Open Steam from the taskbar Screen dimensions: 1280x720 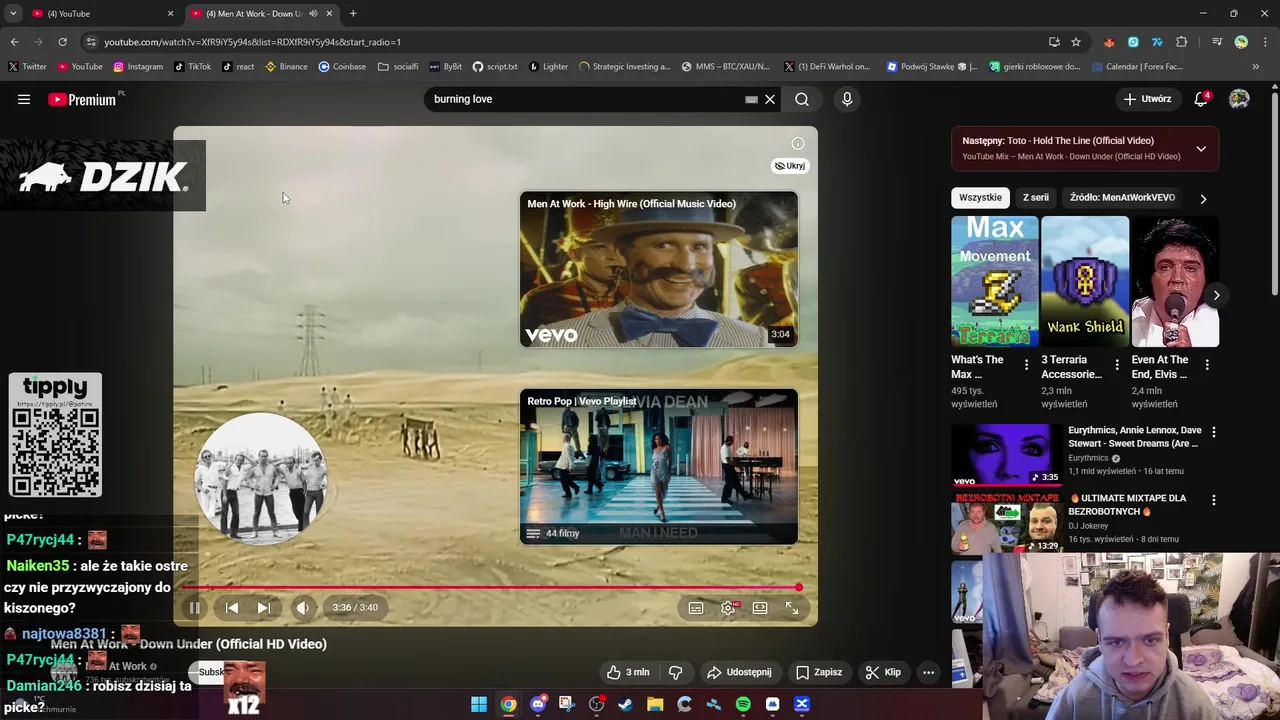click(x=626, y=704)
